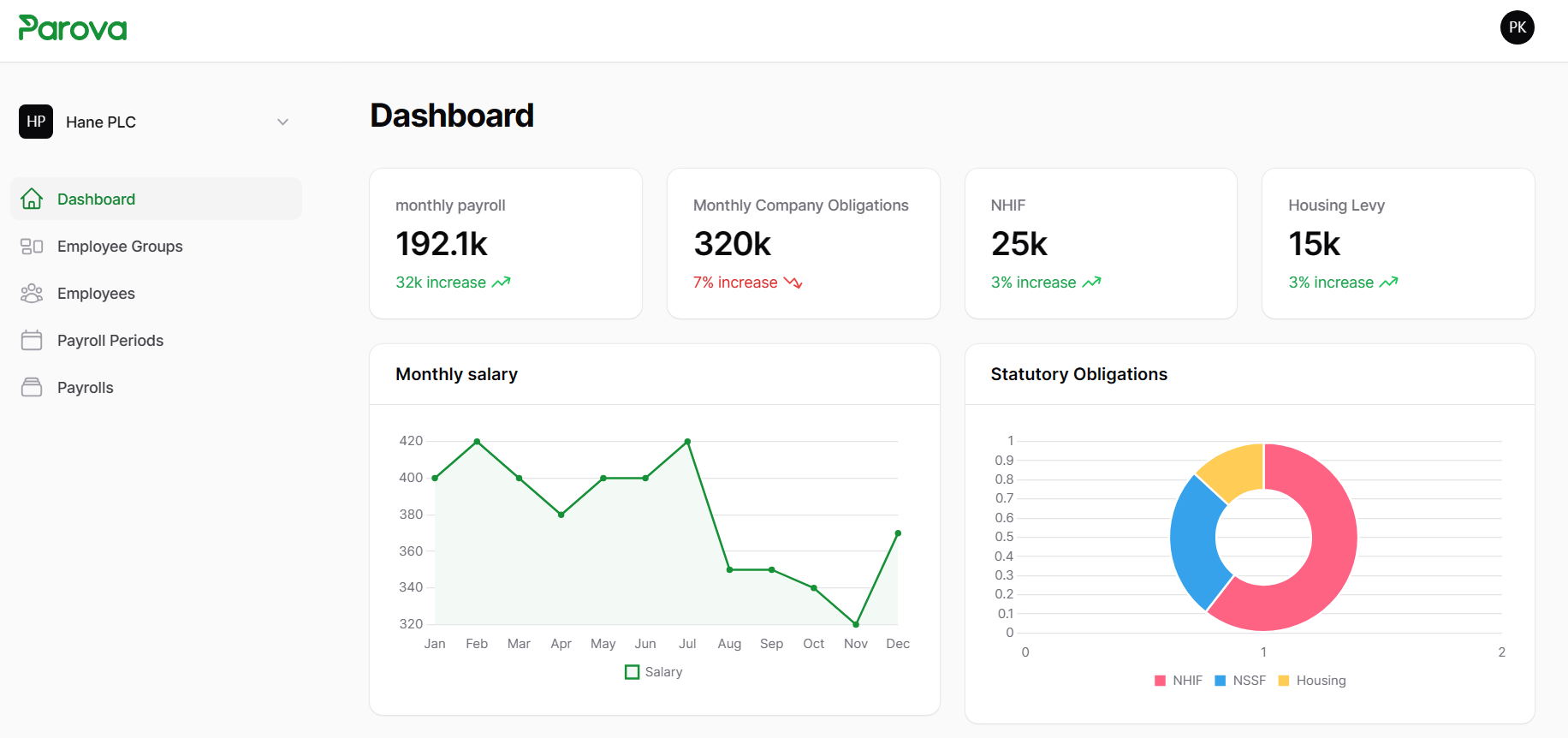The height and width of the screenshot is (738, 1568).
Task: Open Payroll Periods section
Action: point(156,341)
